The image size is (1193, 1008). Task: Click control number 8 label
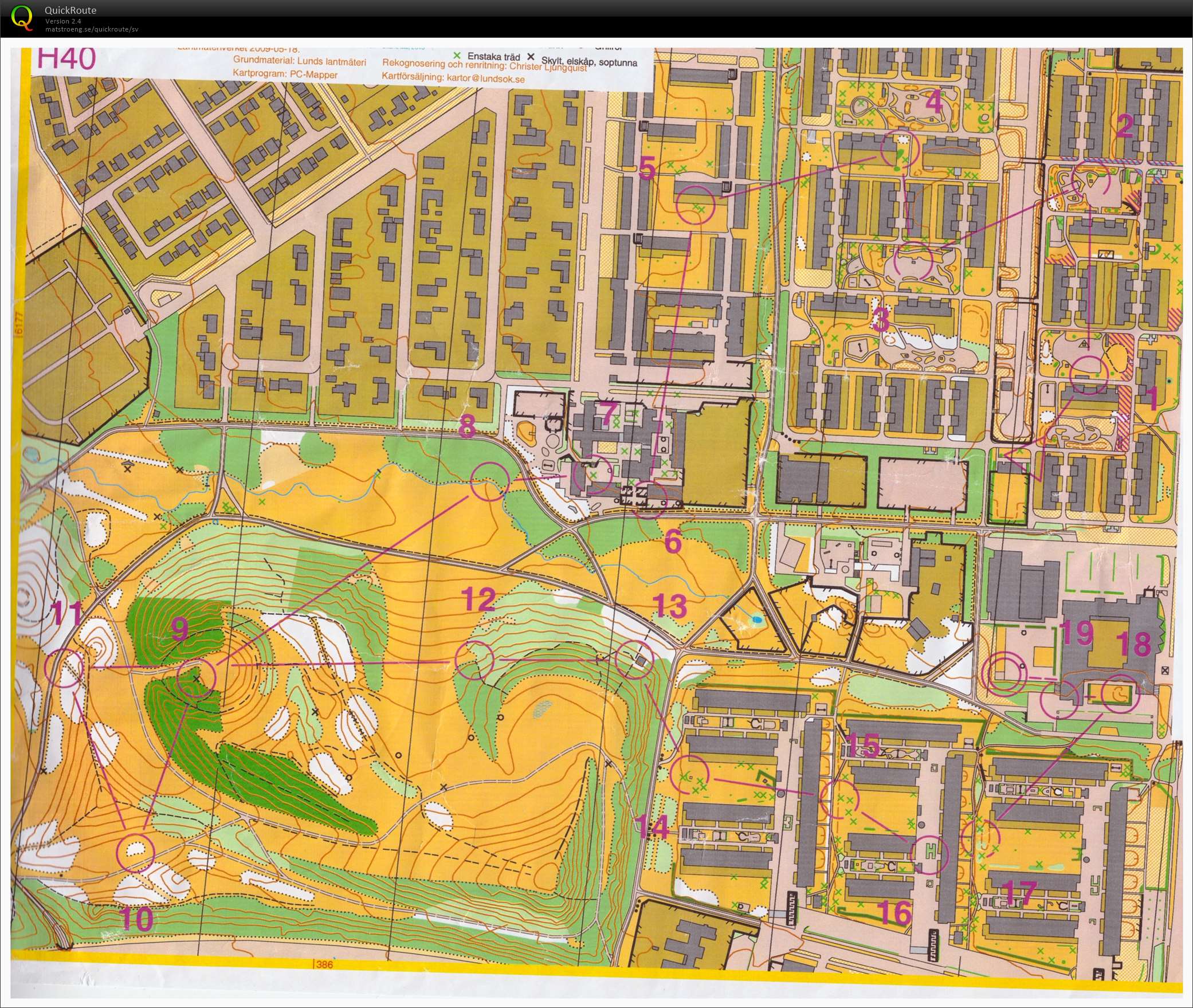click(467, 426)
